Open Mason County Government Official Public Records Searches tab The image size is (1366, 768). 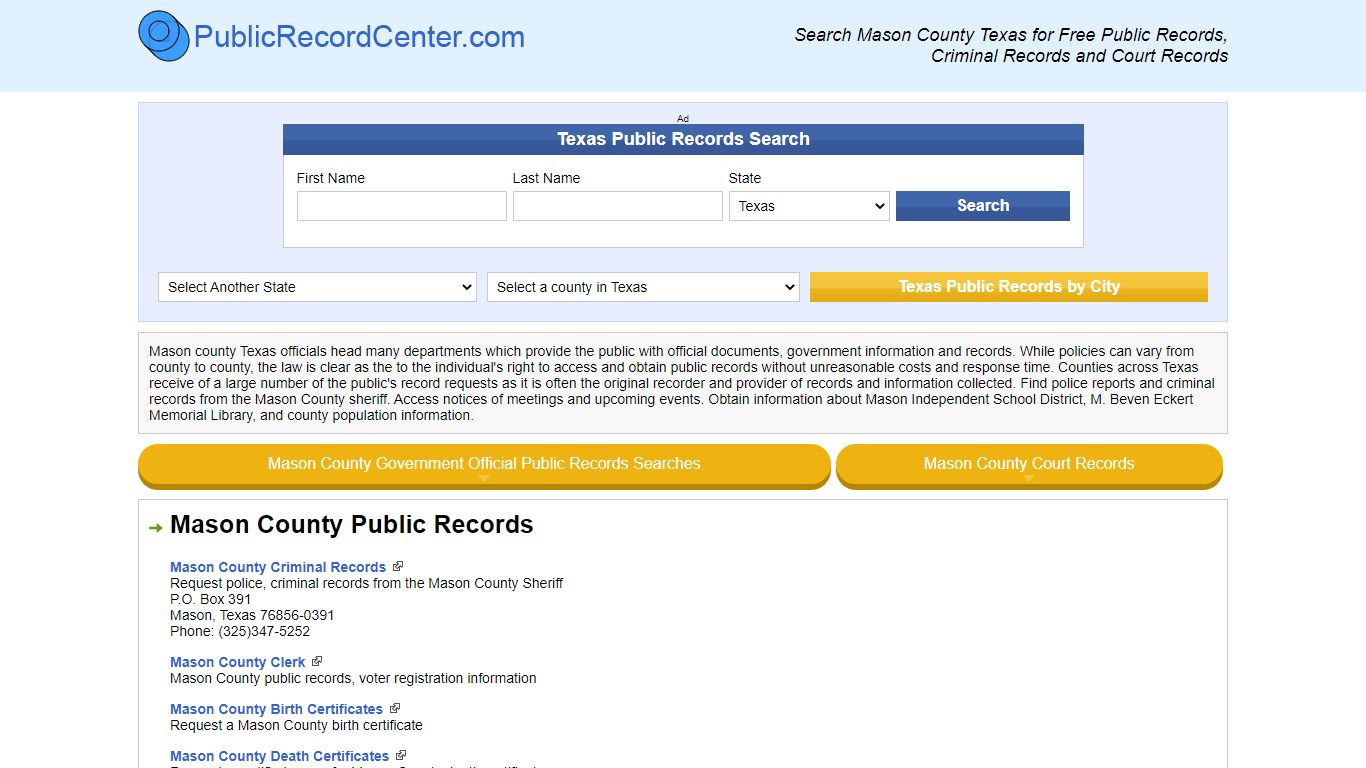[484, 465]
